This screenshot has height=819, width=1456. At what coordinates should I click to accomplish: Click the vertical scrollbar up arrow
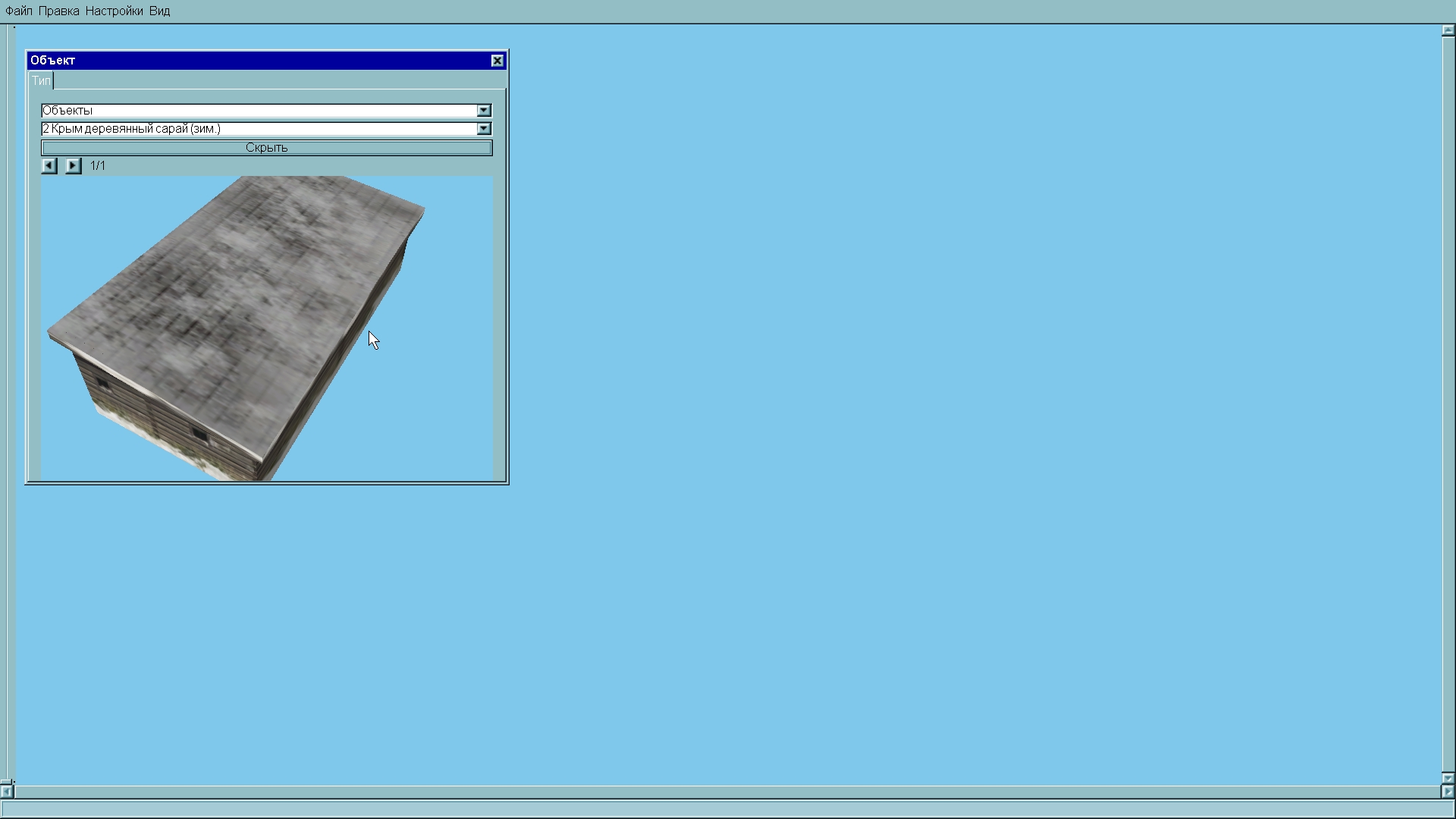pos(1448,31)
